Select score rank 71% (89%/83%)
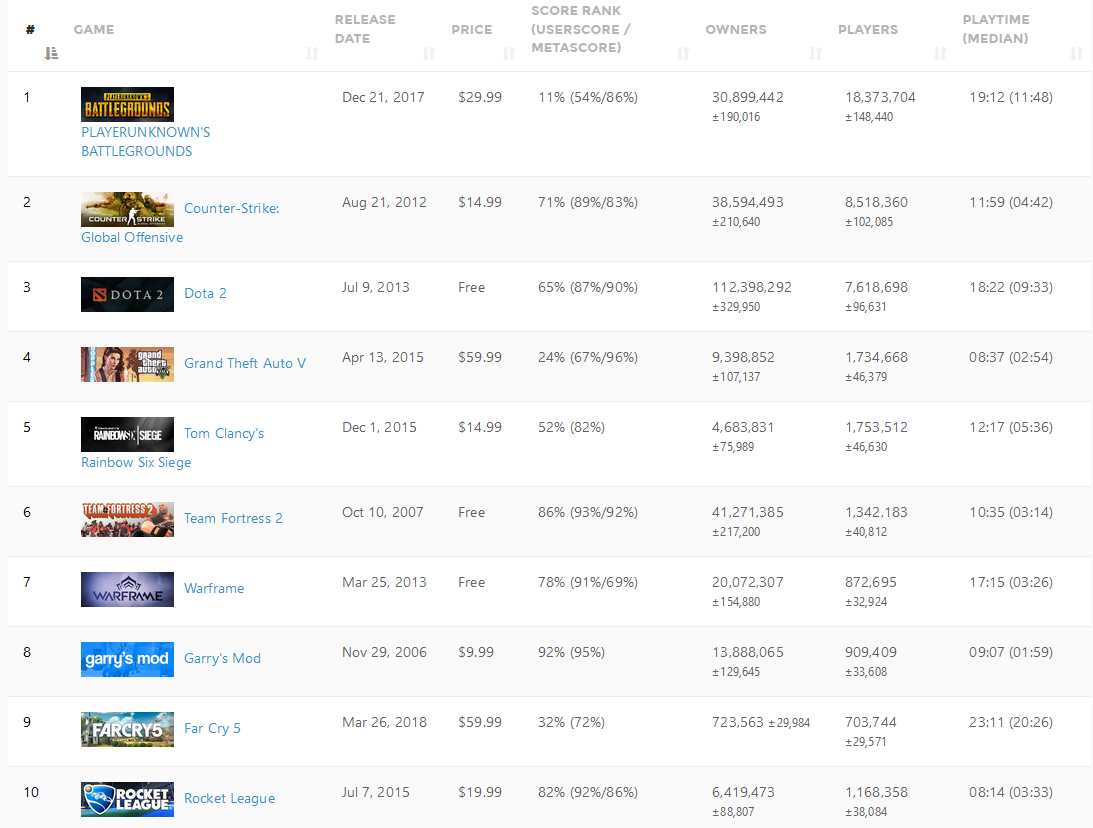 coord(588,202)
